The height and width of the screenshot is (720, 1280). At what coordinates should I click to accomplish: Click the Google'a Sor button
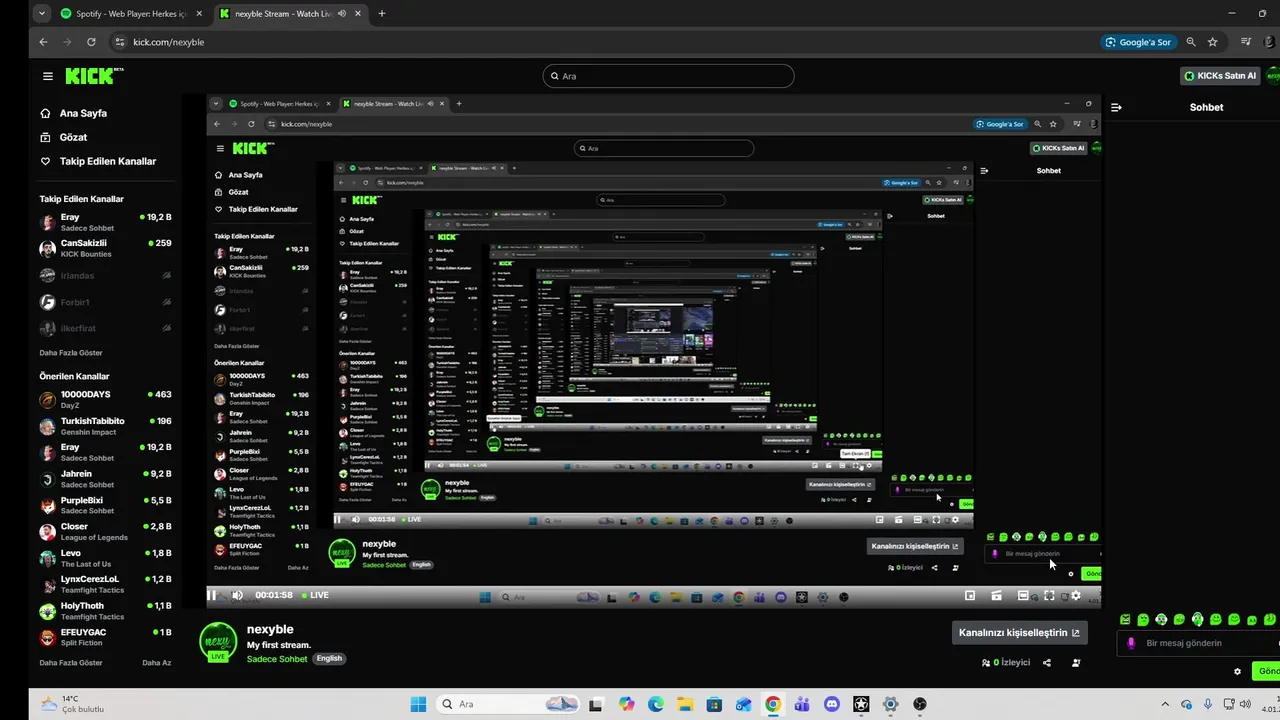point(1137,42)
